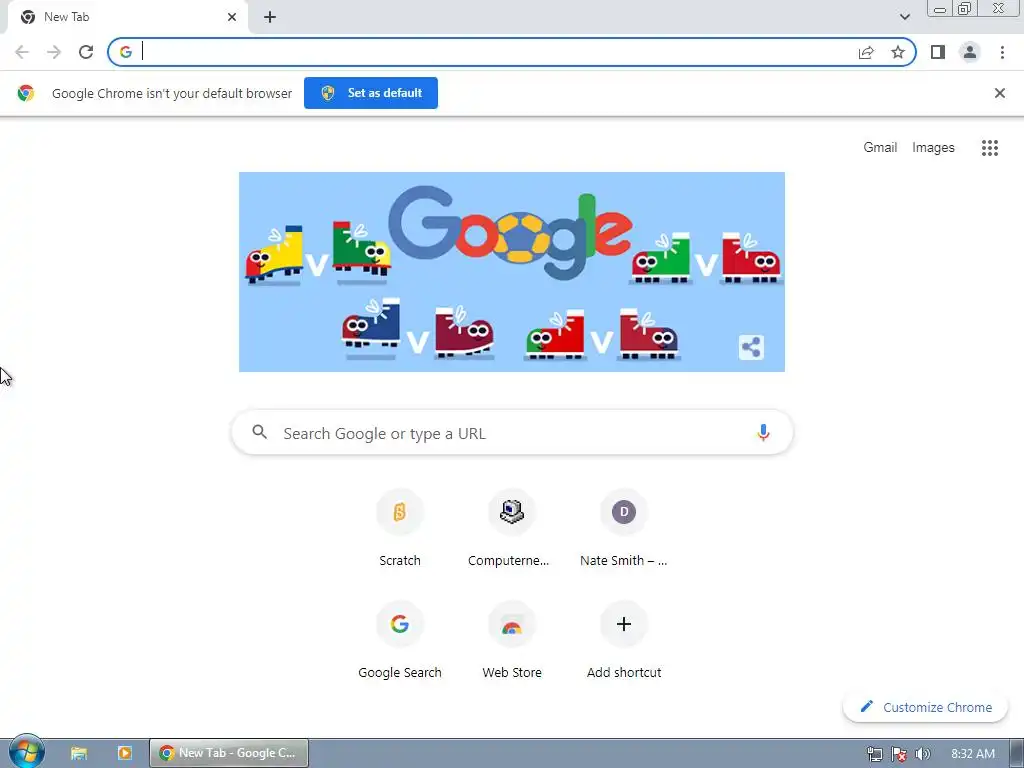Bookmark this tab with star icon
The height and width of the screenshot is (768, 1024).
pos(898,52)
